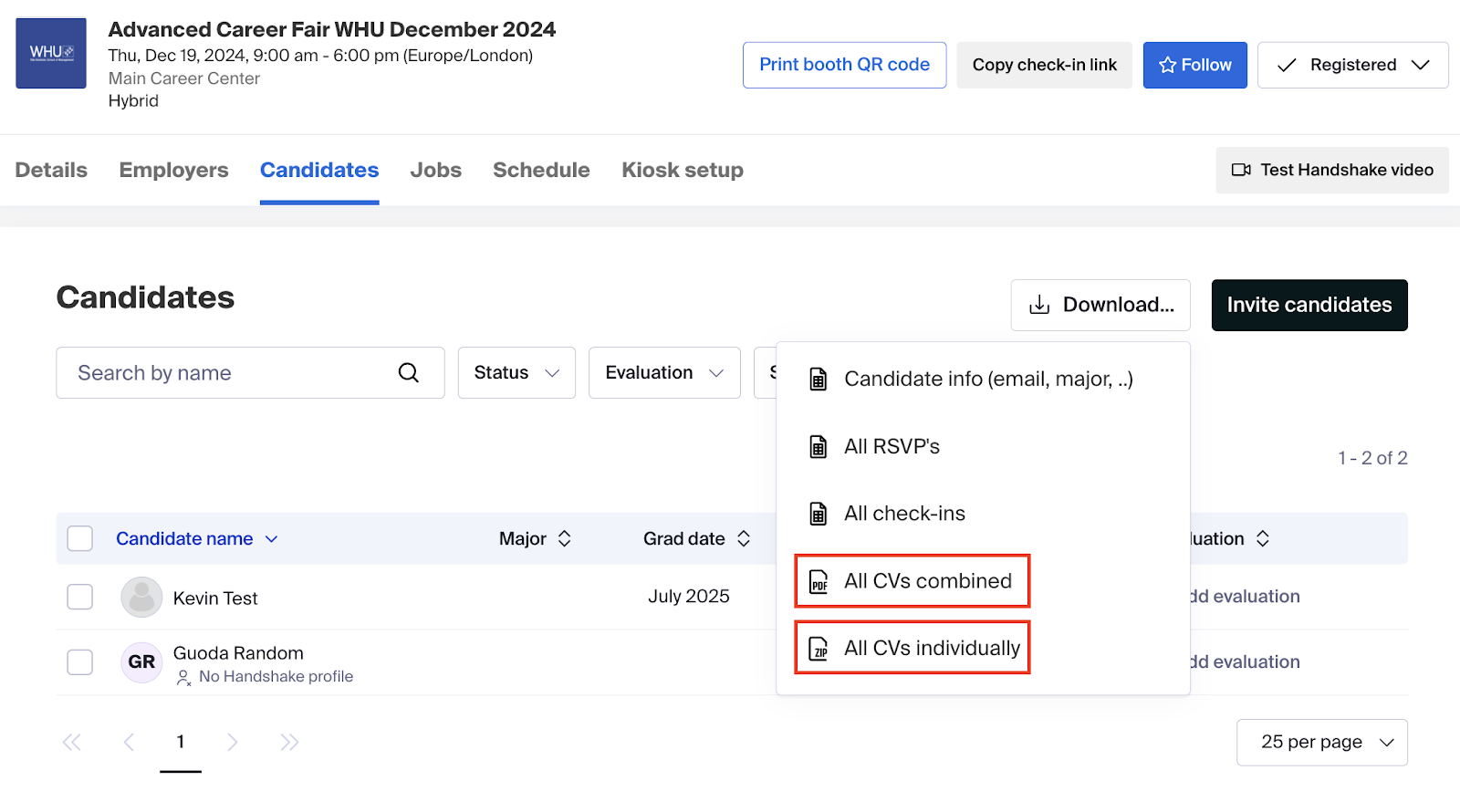Click Invite candidates button

coord(1309,305)
